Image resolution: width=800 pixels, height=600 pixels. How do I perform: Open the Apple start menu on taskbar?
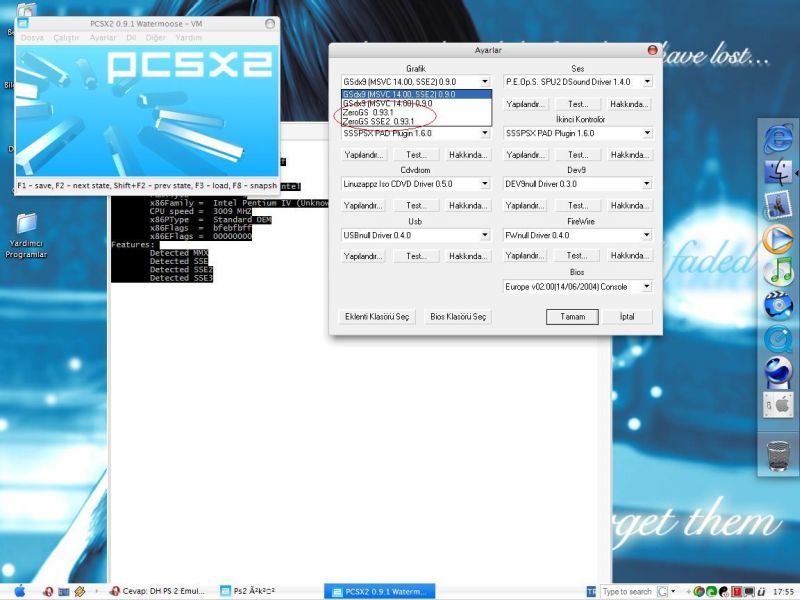(x=19, y=591)
